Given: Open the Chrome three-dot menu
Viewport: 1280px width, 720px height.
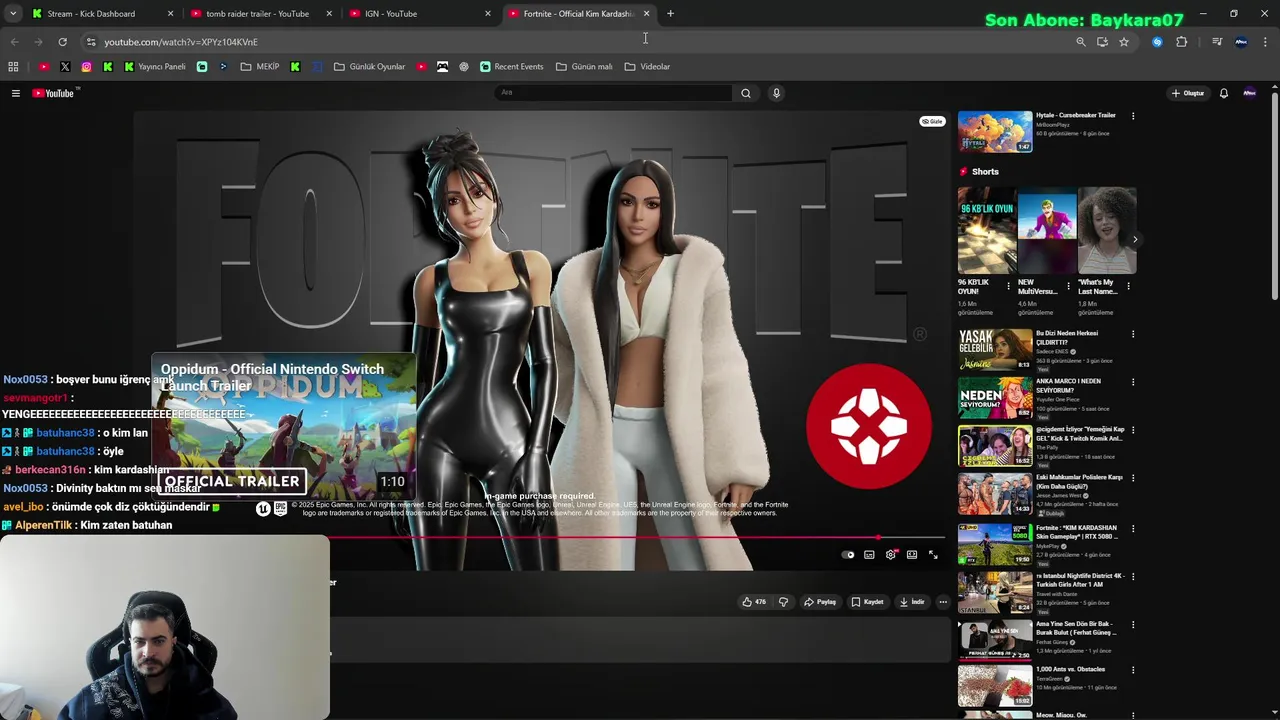Looking at the screenshot, I should tap(1265, 42).
